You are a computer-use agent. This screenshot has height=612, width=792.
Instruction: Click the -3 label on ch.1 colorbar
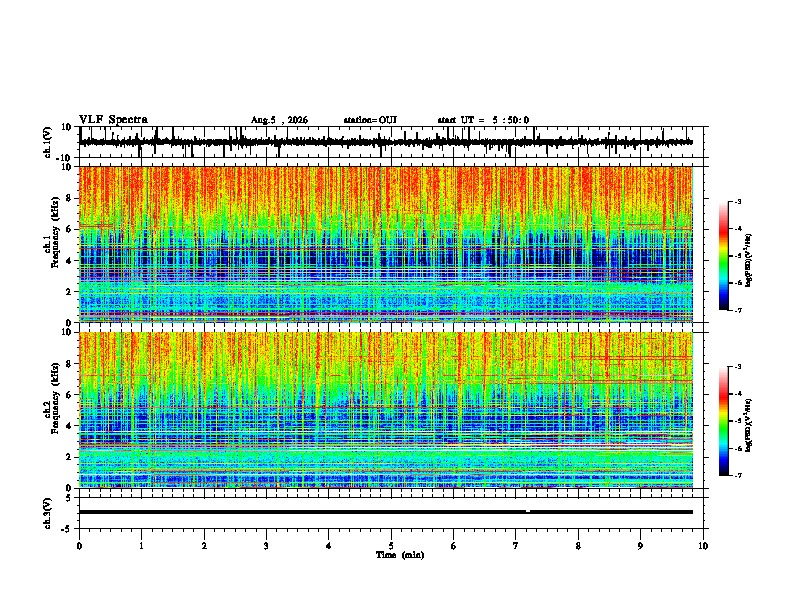737,201
